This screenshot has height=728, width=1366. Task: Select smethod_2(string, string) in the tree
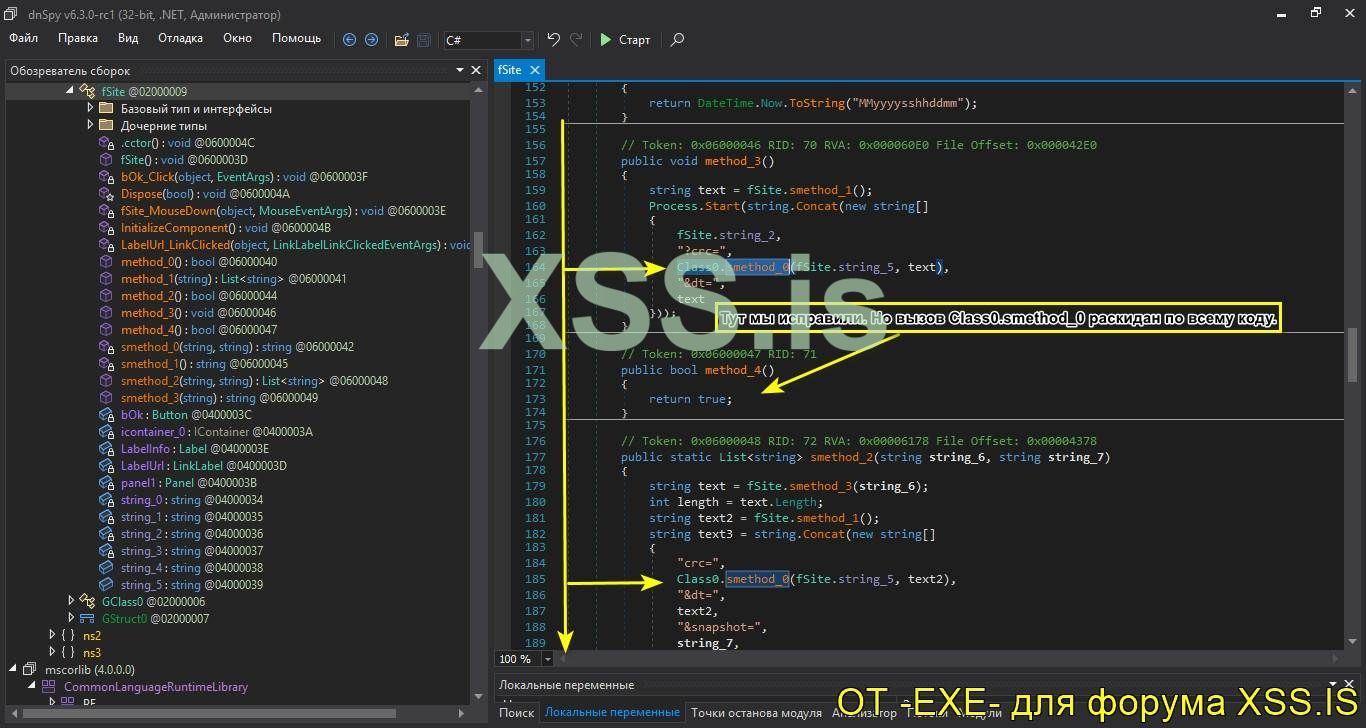[x=254, y=381]
